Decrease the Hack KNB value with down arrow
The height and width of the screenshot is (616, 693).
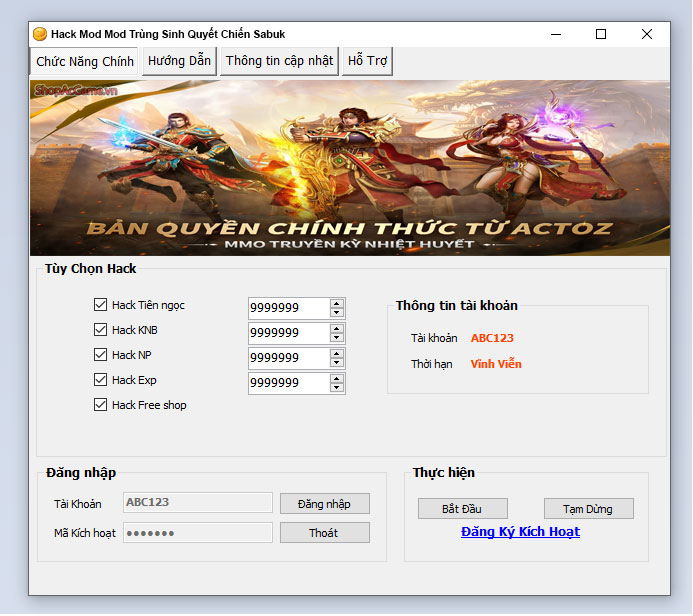tap(337, 338)
